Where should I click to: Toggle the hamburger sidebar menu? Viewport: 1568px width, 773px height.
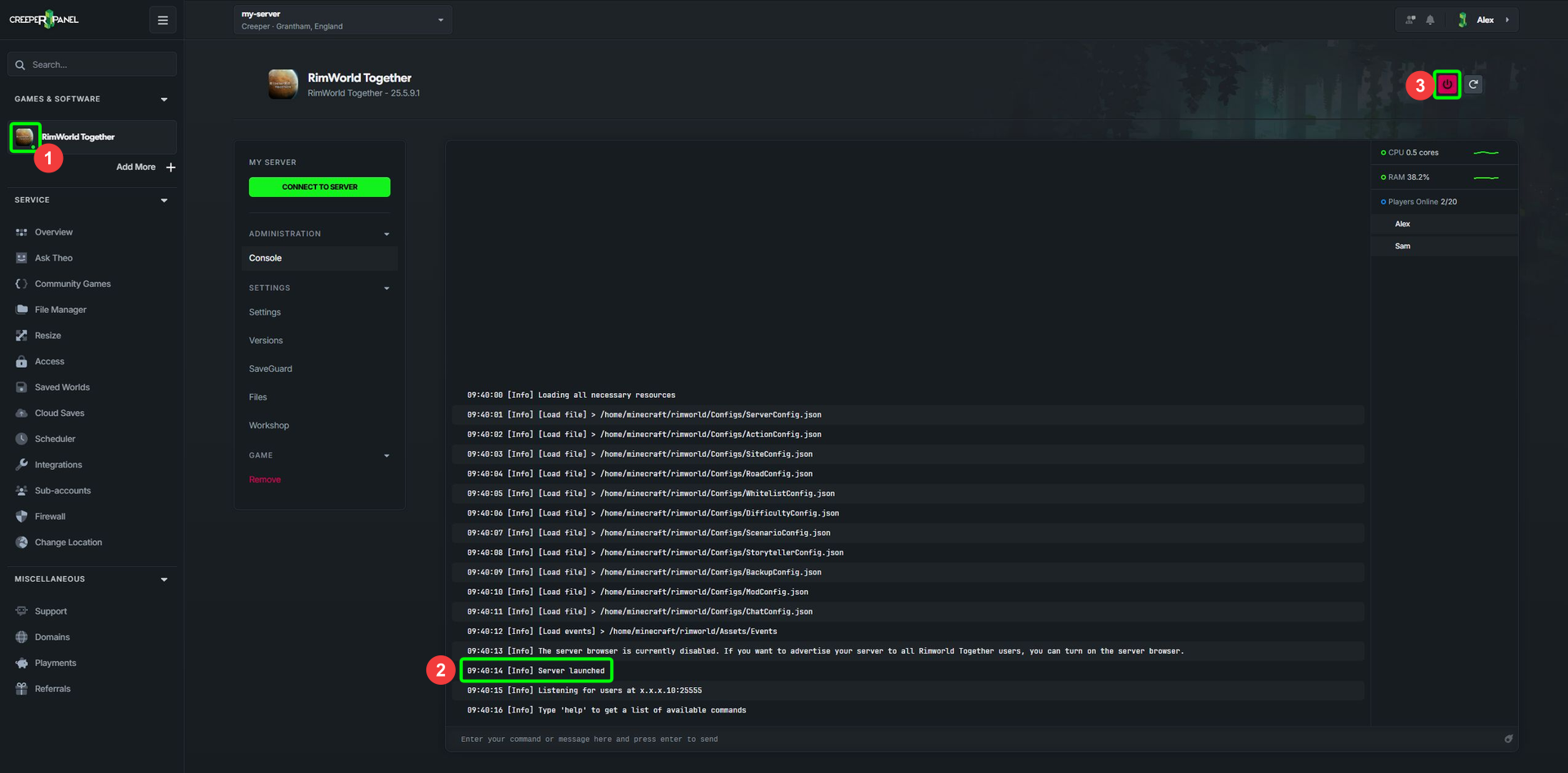tap(163, 20)
